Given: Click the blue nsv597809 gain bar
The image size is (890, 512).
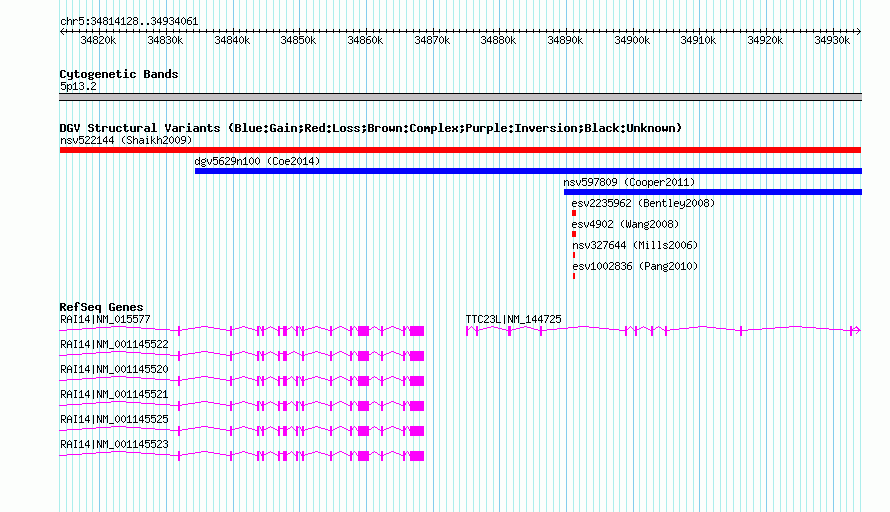Looking at the screenshot, I should (x=713, y=192).
